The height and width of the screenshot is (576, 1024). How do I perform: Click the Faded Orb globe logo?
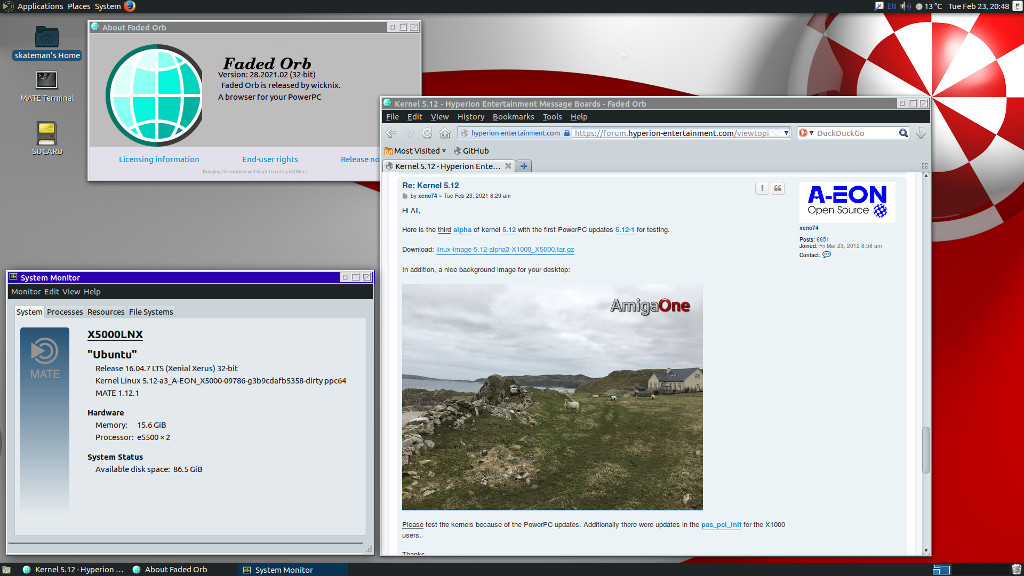[x=155, y=95]
